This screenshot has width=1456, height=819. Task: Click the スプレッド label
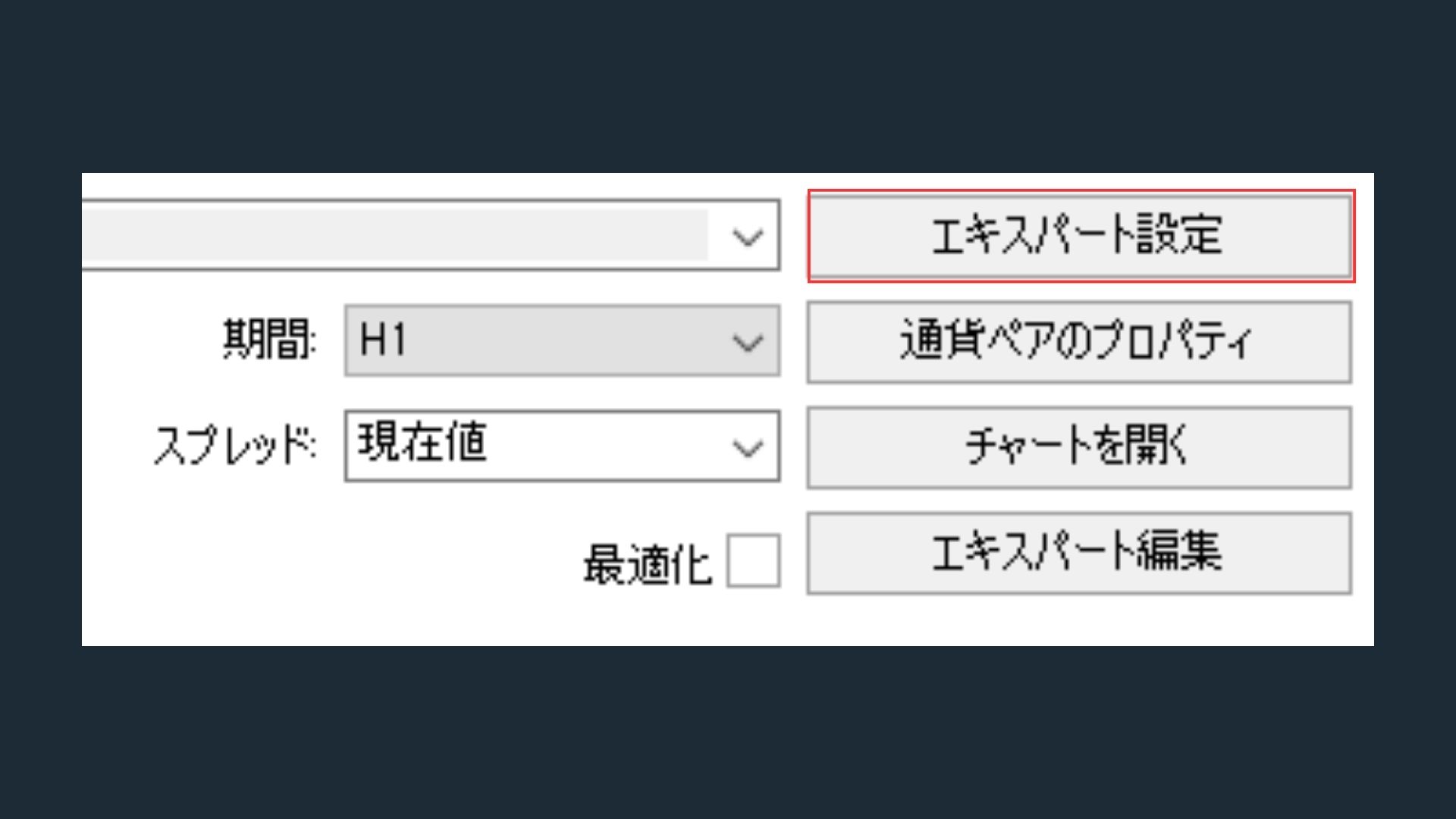tap(235, 444)
